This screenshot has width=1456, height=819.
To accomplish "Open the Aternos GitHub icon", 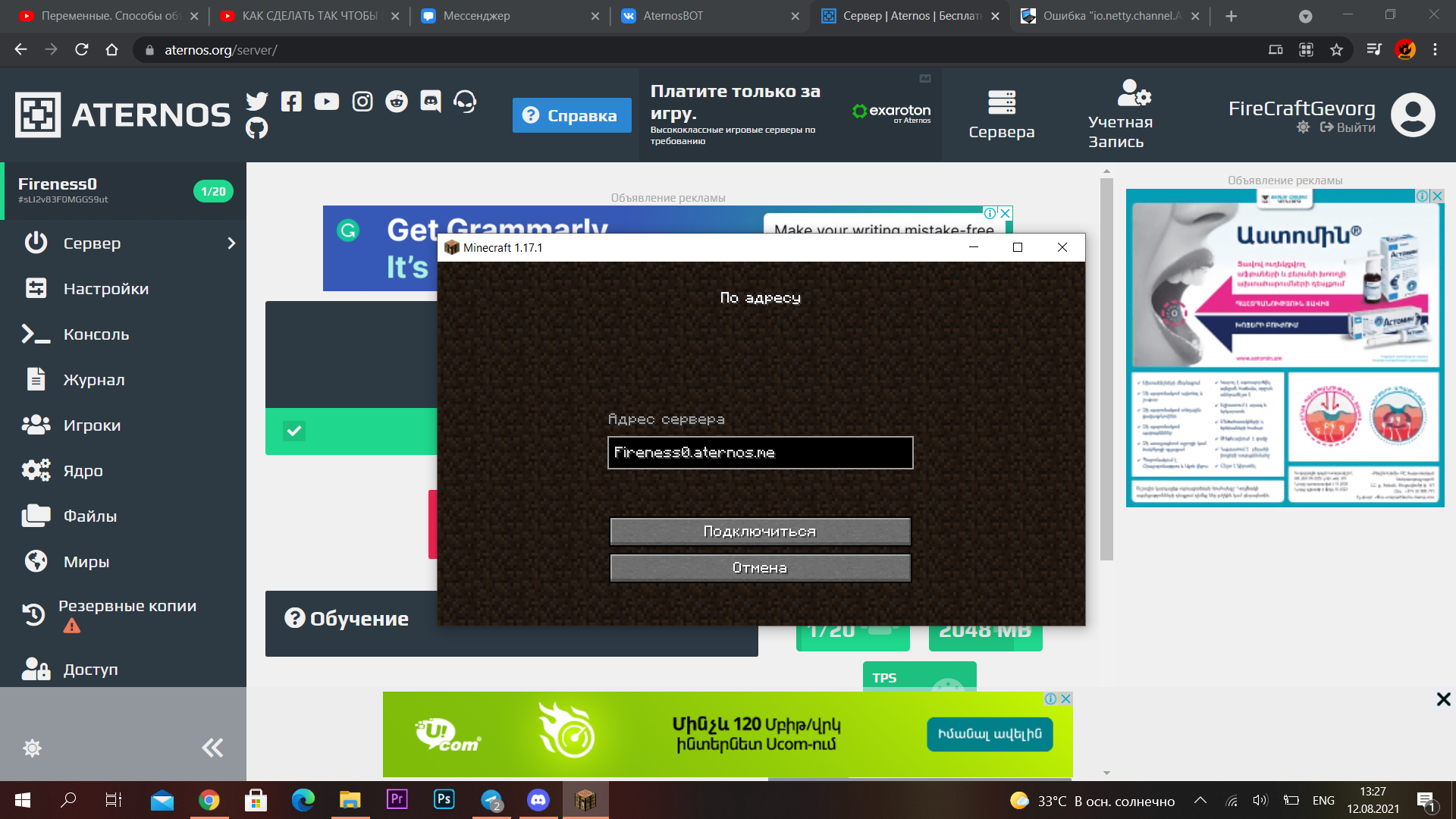I will pos(257,128).
